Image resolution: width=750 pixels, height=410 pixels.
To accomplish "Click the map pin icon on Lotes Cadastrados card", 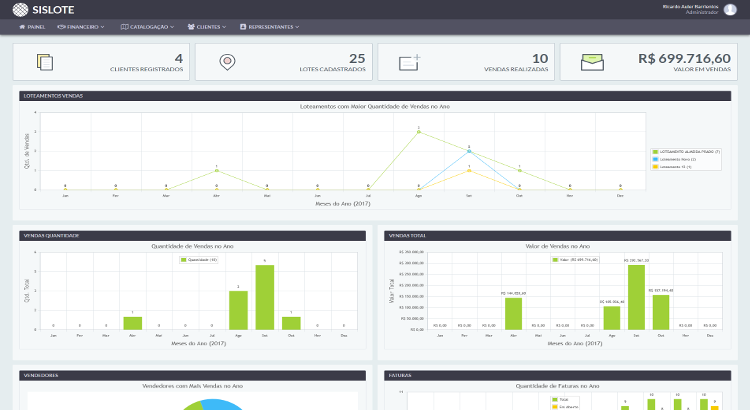I will (227, 62).
